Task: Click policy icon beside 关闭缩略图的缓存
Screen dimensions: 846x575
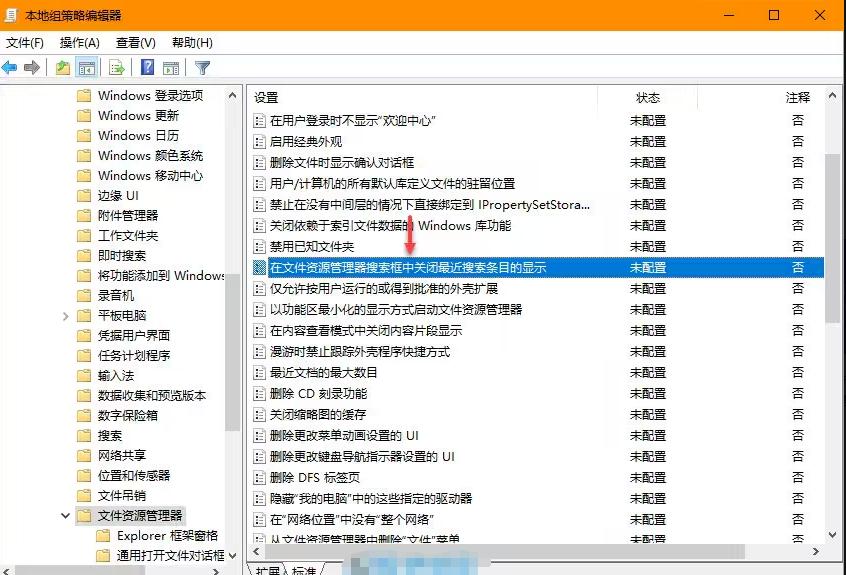Action: pyautogui.click(x=260, y=415)
